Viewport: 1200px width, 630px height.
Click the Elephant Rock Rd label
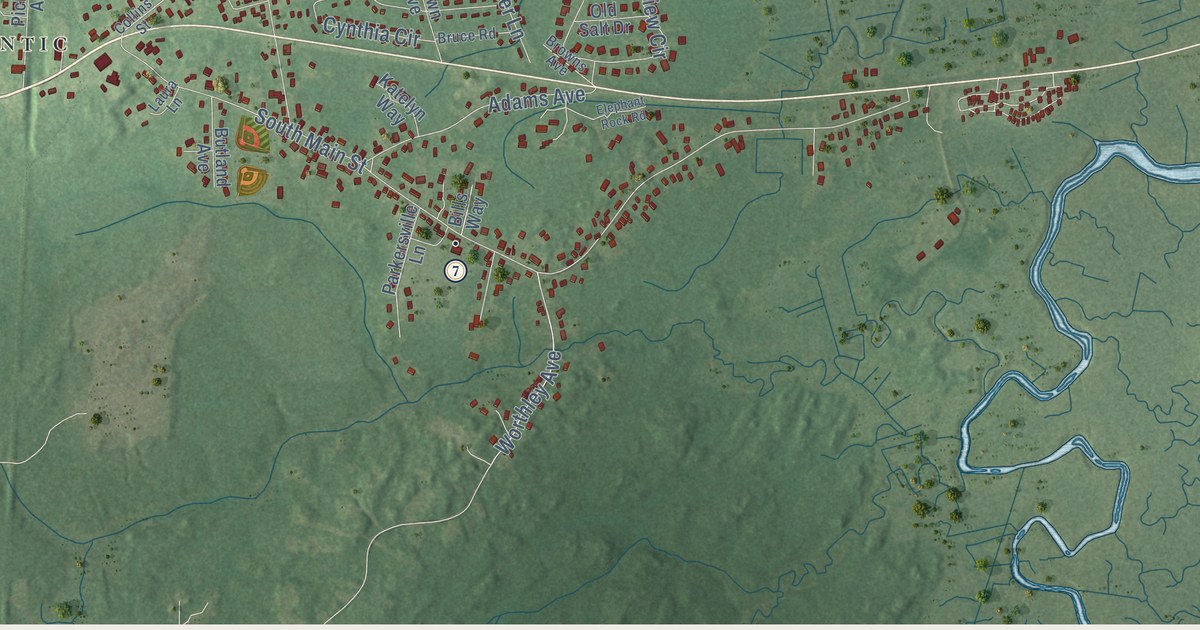622,111
